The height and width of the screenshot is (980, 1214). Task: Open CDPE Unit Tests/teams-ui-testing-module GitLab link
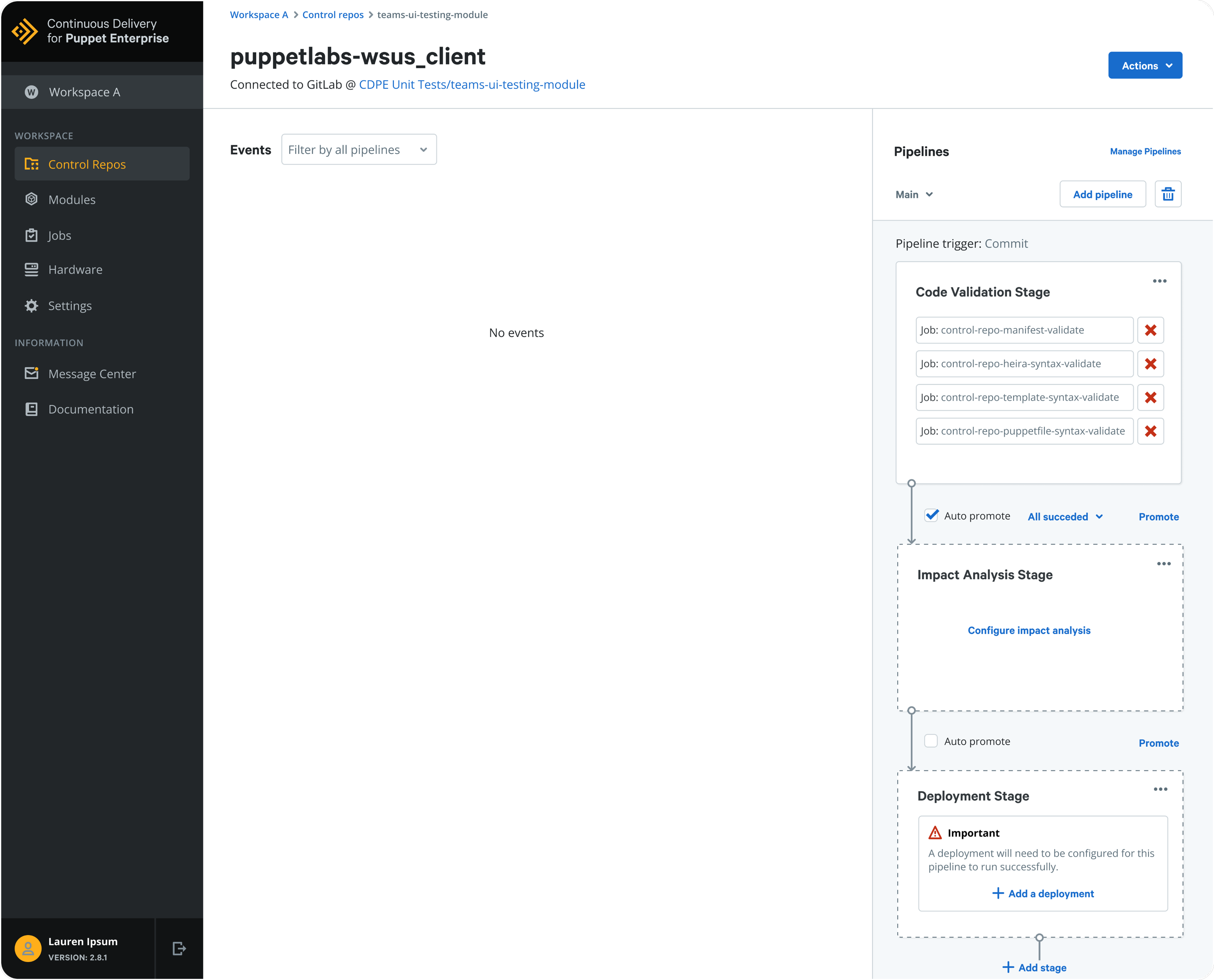(472, 85)
